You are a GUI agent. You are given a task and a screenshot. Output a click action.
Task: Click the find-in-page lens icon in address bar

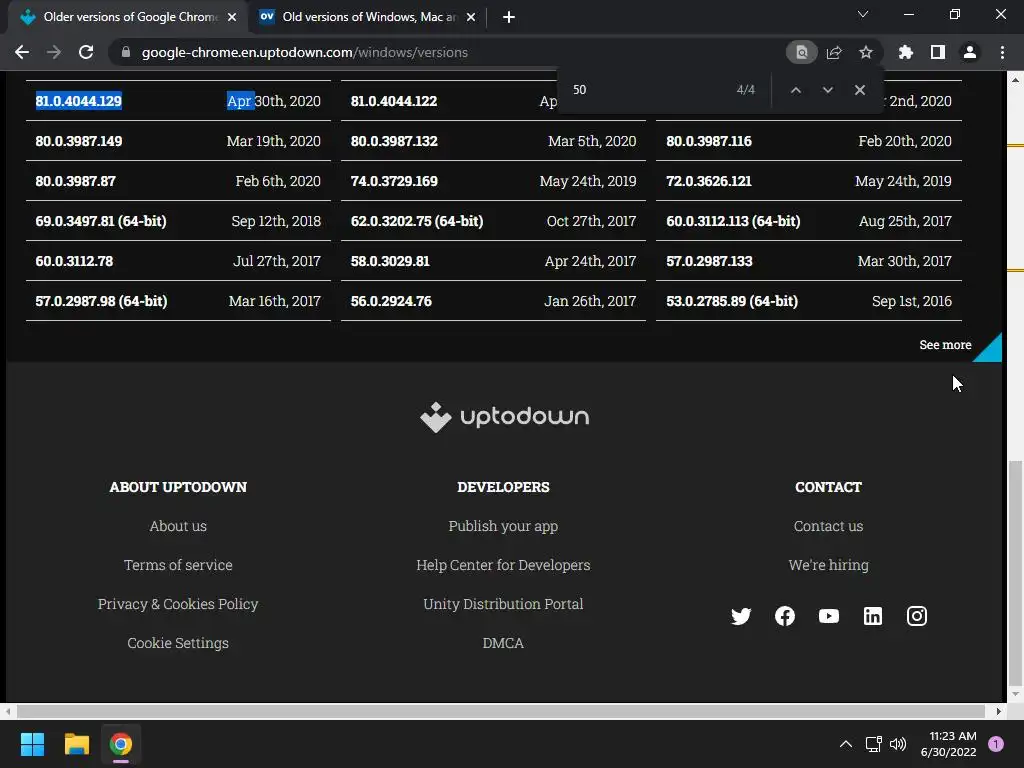tap(801, 52)
